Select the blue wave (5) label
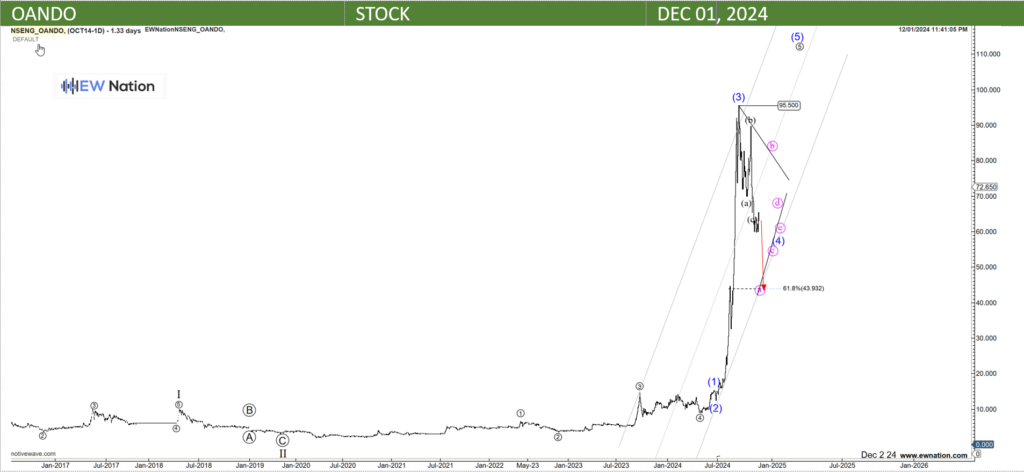 (797, 37)
